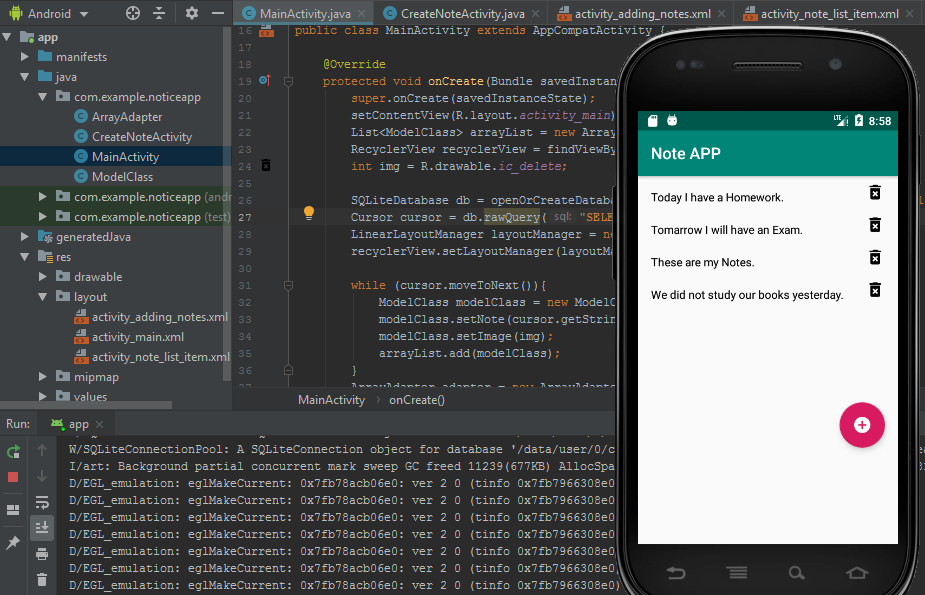925x595 pixels.
Task: Stop the running app with red square
Action: [x=13, y=477]
